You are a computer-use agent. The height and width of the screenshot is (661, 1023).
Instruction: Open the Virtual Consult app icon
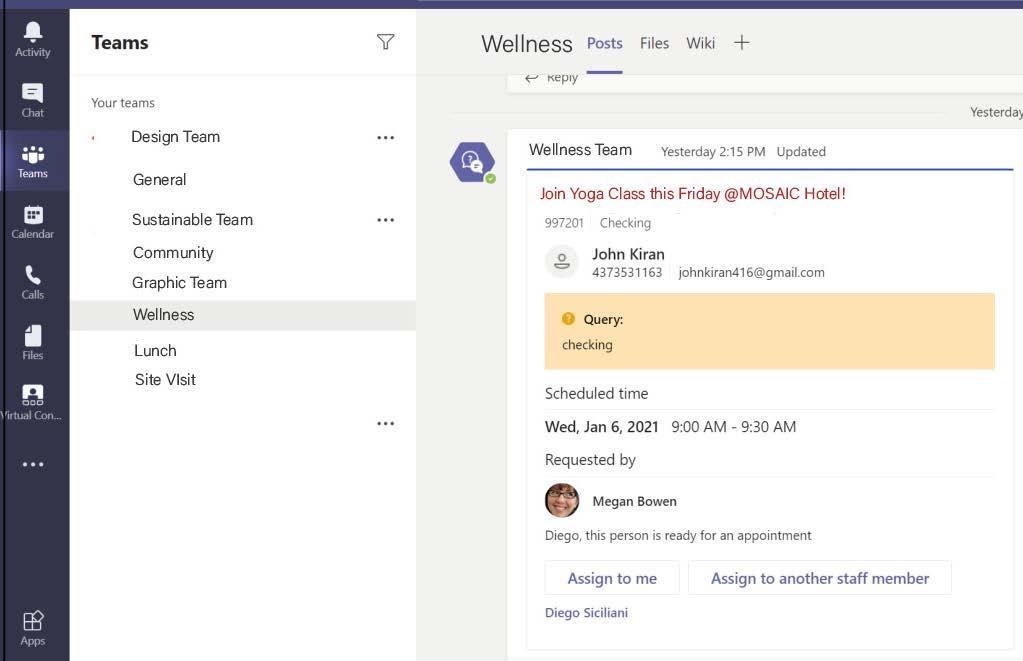pos(33,403)
